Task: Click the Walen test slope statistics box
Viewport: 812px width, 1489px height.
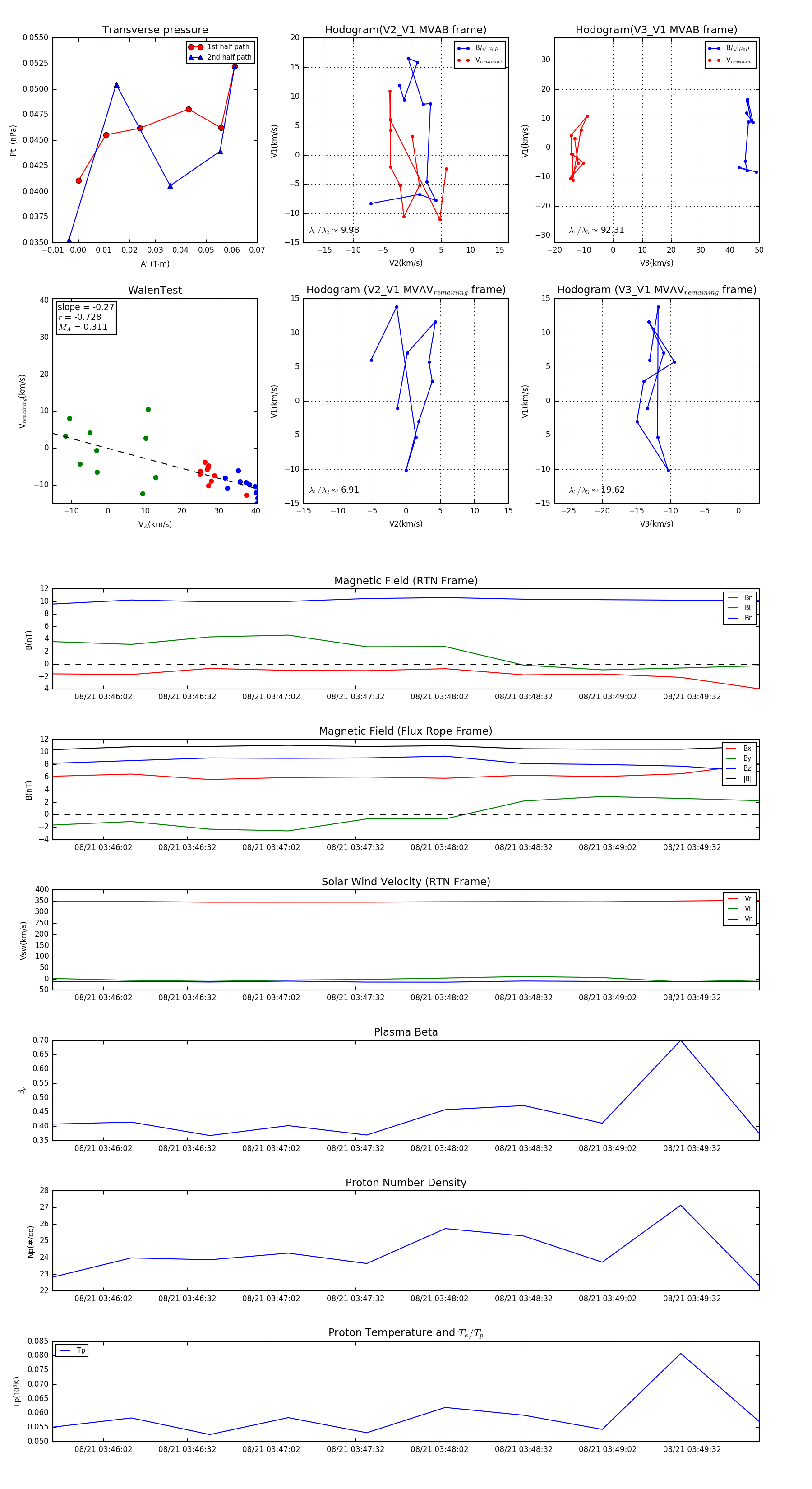Action: (x=86, y=317)
